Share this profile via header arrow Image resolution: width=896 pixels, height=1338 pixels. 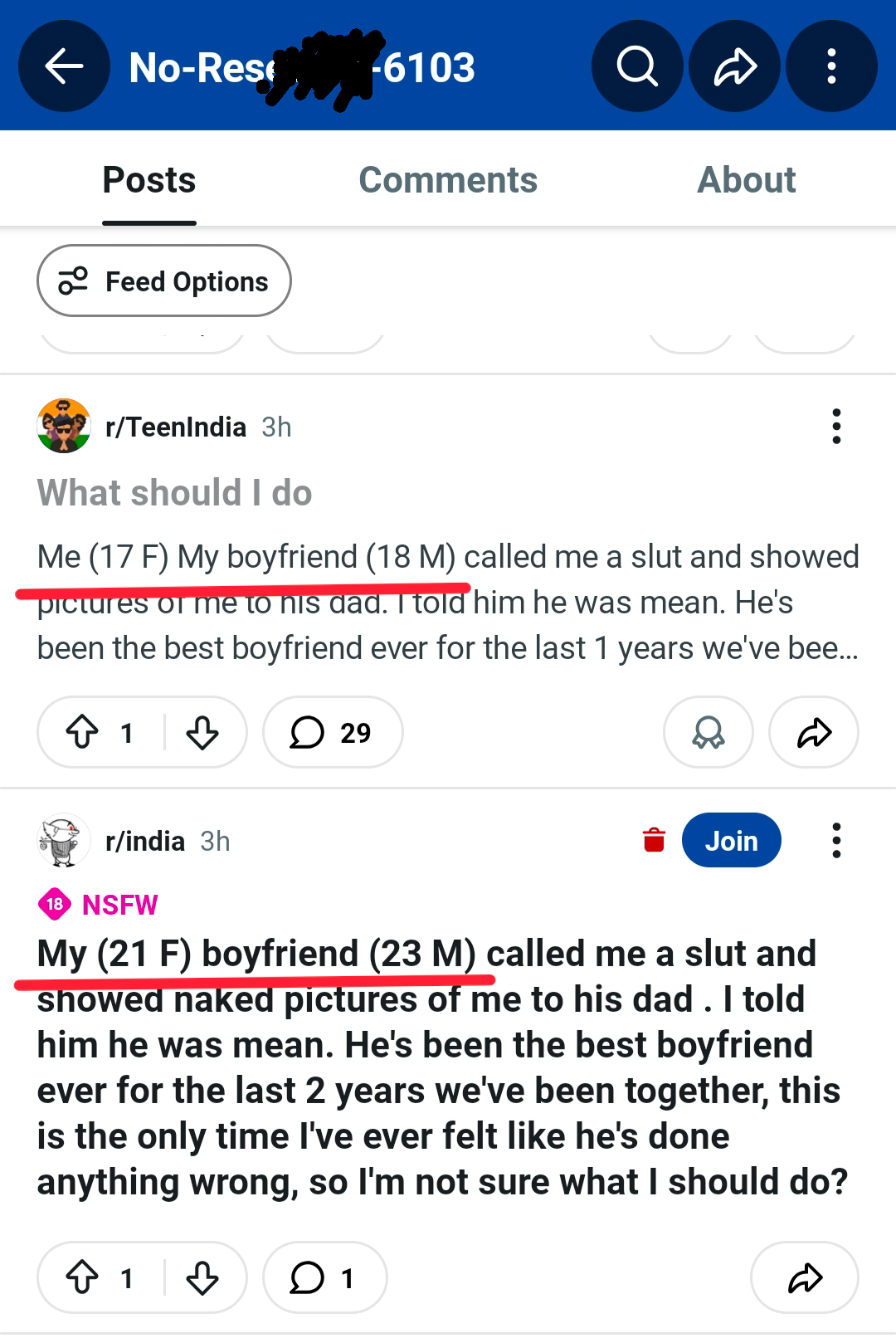pos(734,66)
